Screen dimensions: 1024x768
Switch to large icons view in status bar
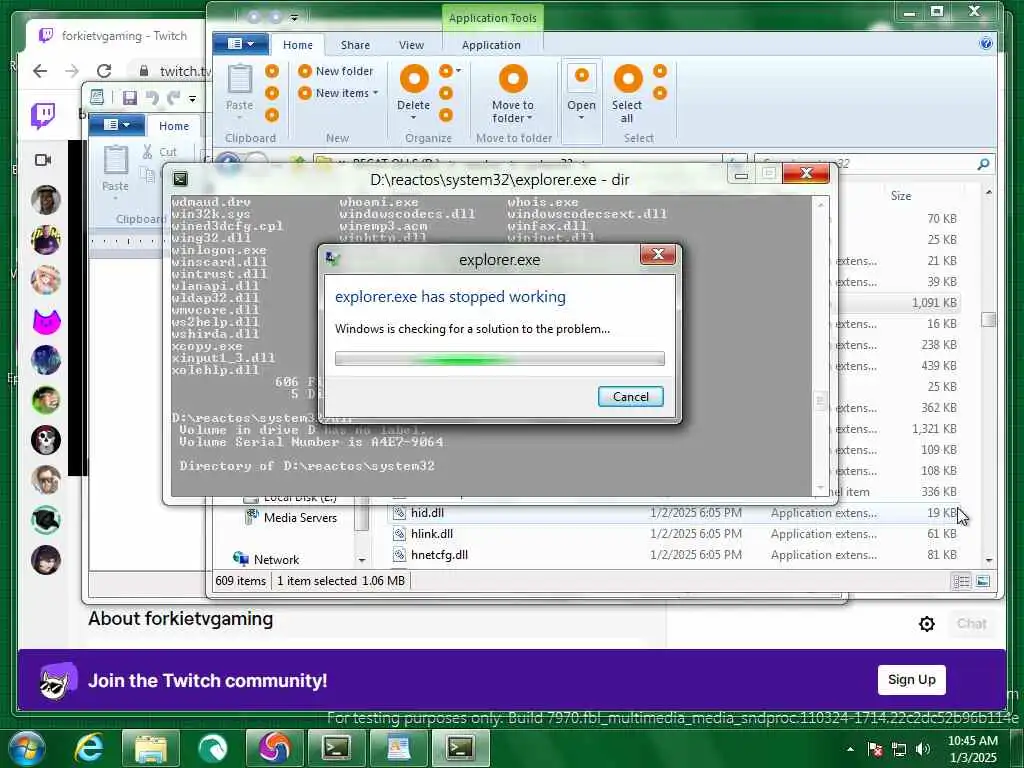tap(983, 581)
